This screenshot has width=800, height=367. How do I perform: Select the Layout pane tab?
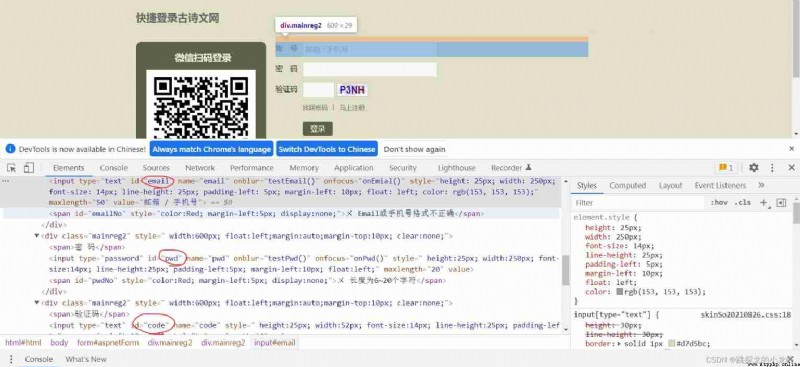pos(670,185)
